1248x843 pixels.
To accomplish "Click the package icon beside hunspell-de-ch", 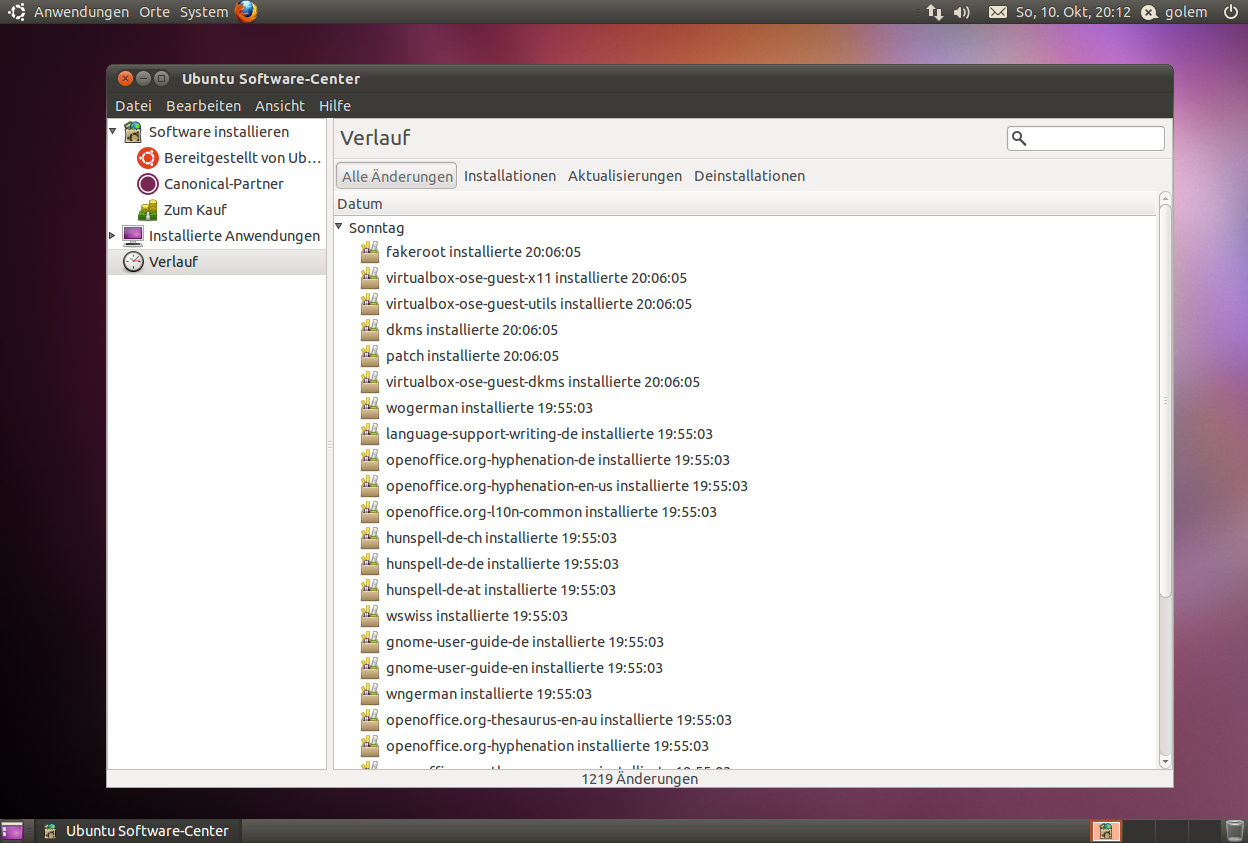I will point(370,537).
